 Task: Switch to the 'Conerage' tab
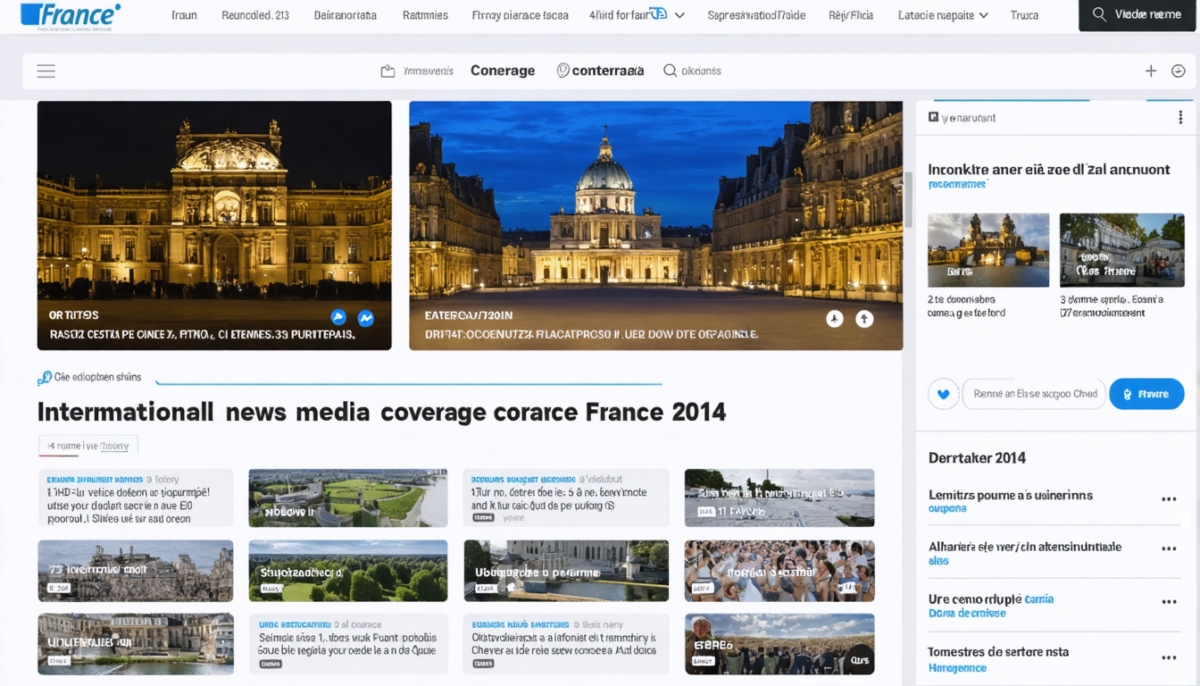tap(502, 71)
